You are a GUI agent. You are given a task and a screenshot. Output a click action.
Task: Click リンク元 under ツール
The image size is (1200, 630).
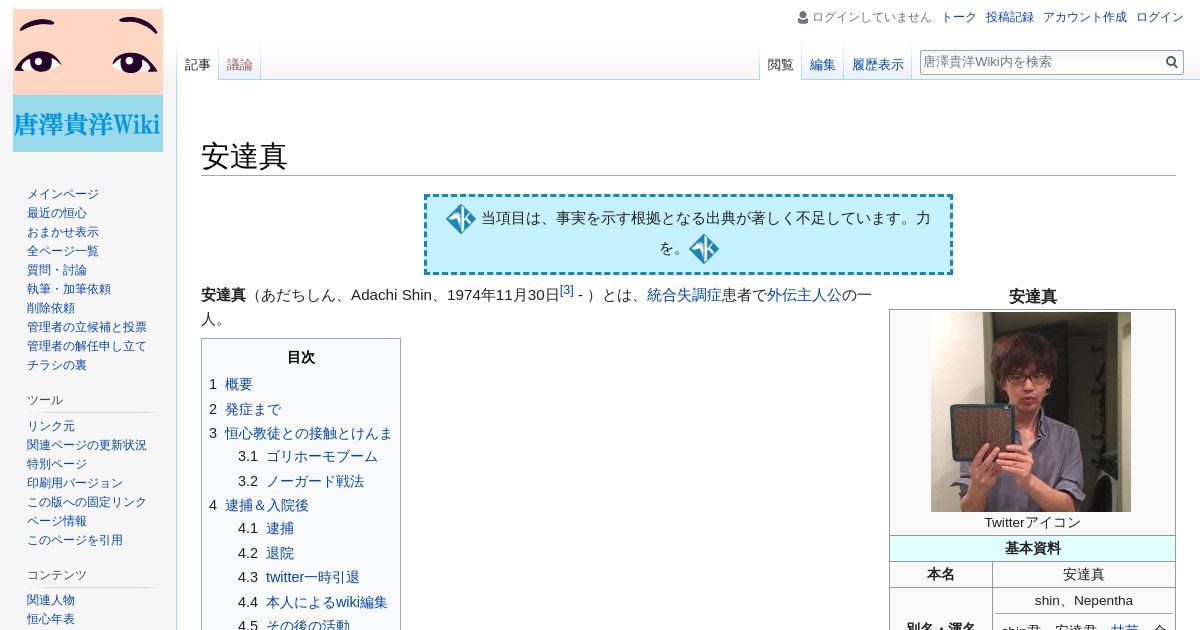51,426
